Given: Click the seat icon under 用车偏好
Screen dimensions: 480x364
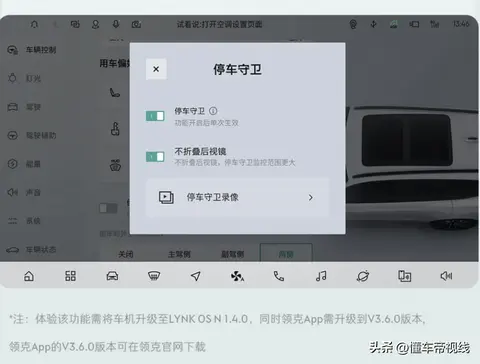Looking at the screenshot, I should coord(115,92).
